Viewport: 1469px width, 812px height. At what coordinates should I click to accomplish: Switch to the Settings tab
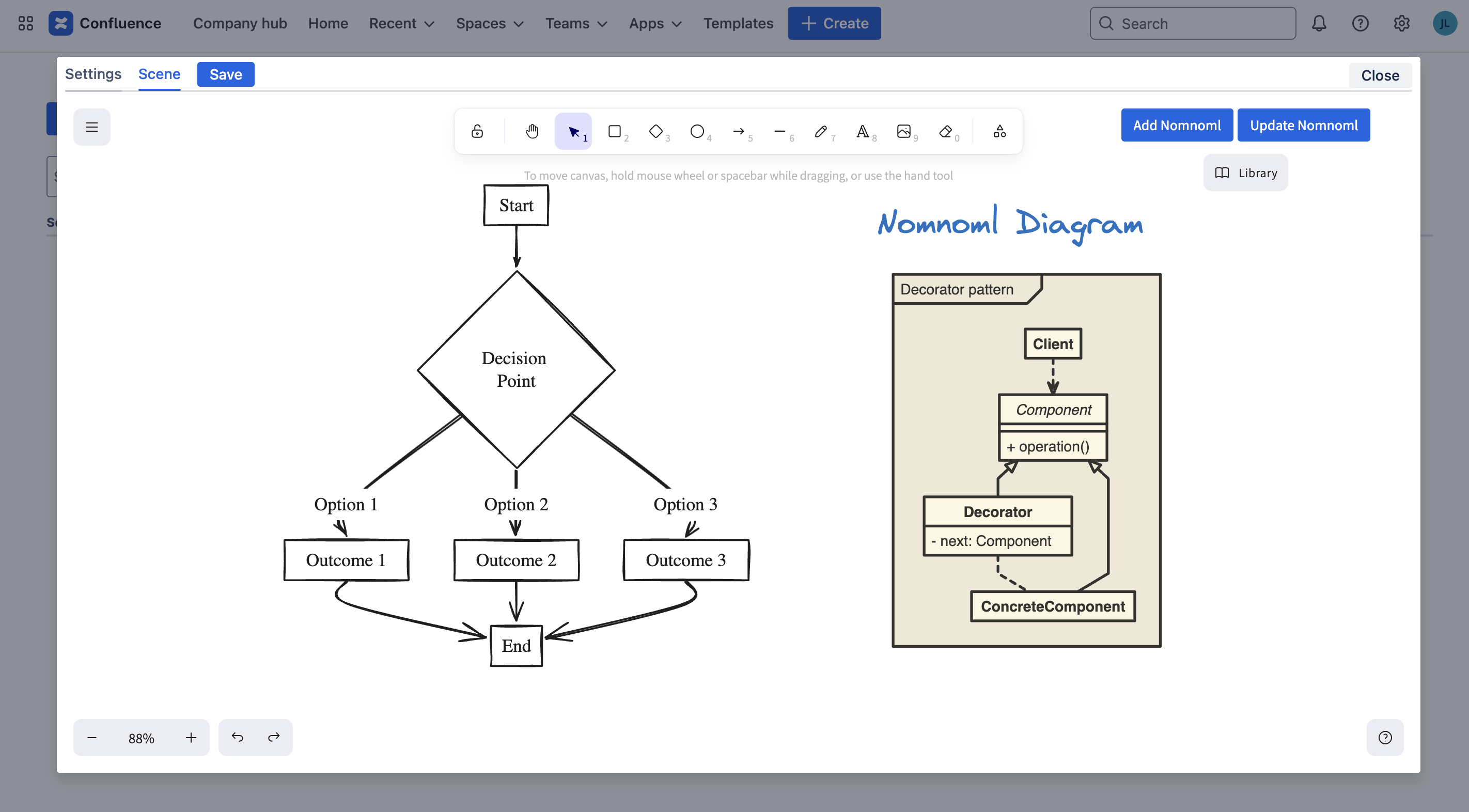pyautogui.click(x=93, y=74)
